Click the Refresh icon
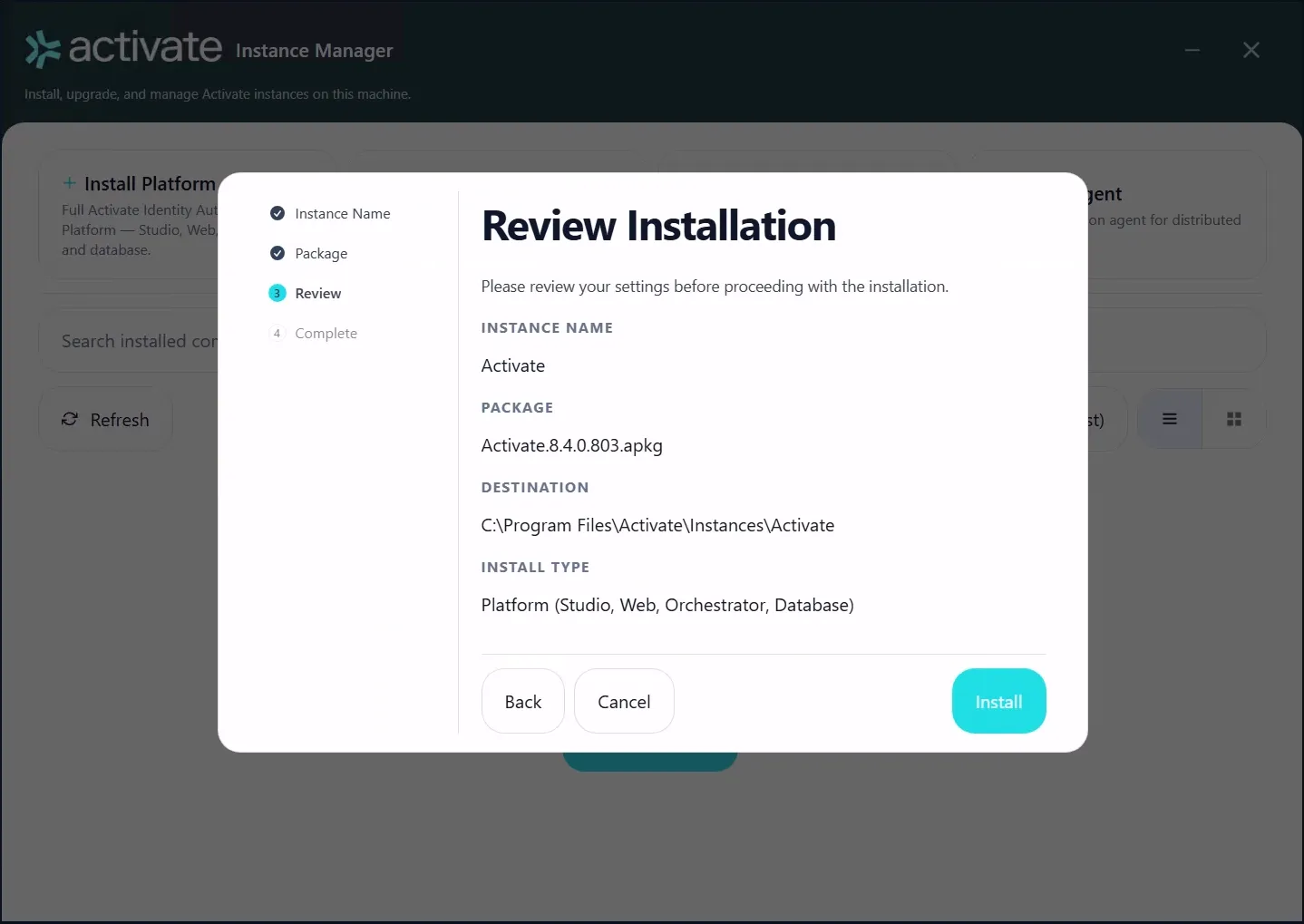The width and height of the screenshot is (1304, 924). tap(70, 419)
